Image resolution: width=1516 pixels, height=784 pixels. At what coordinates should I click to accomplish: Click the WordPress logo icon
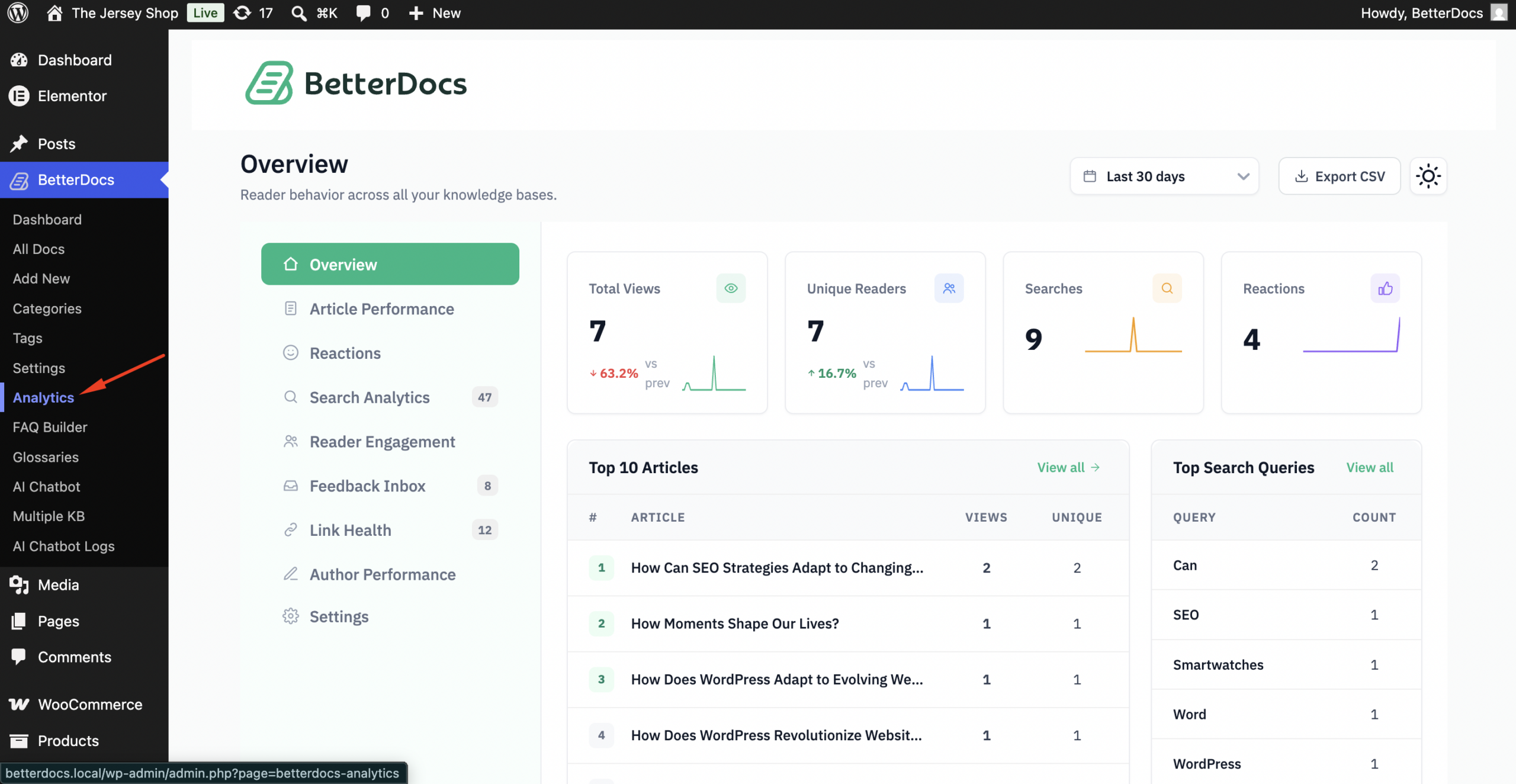[18, 13]
